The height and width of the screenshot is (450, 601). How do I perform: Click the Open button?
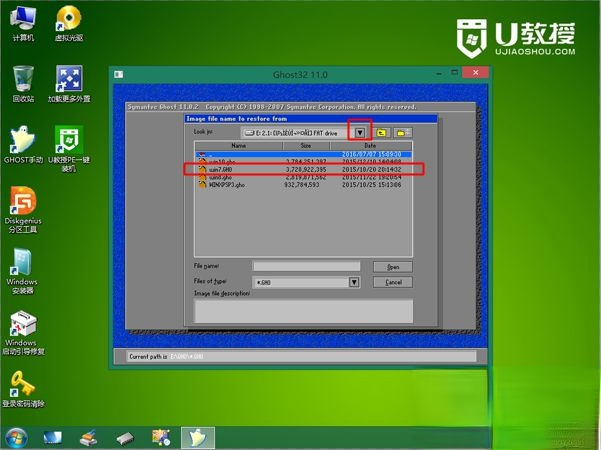click(x=393, y=267)
